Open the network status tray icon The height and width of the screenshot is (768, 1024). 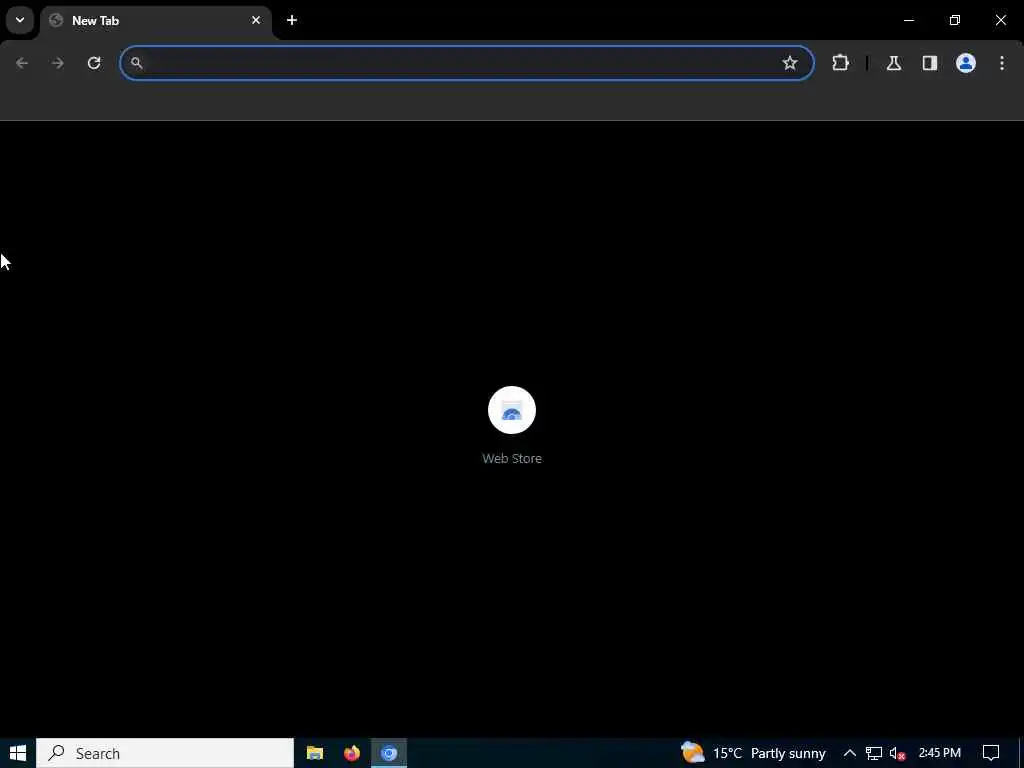[x=874, y=753]
